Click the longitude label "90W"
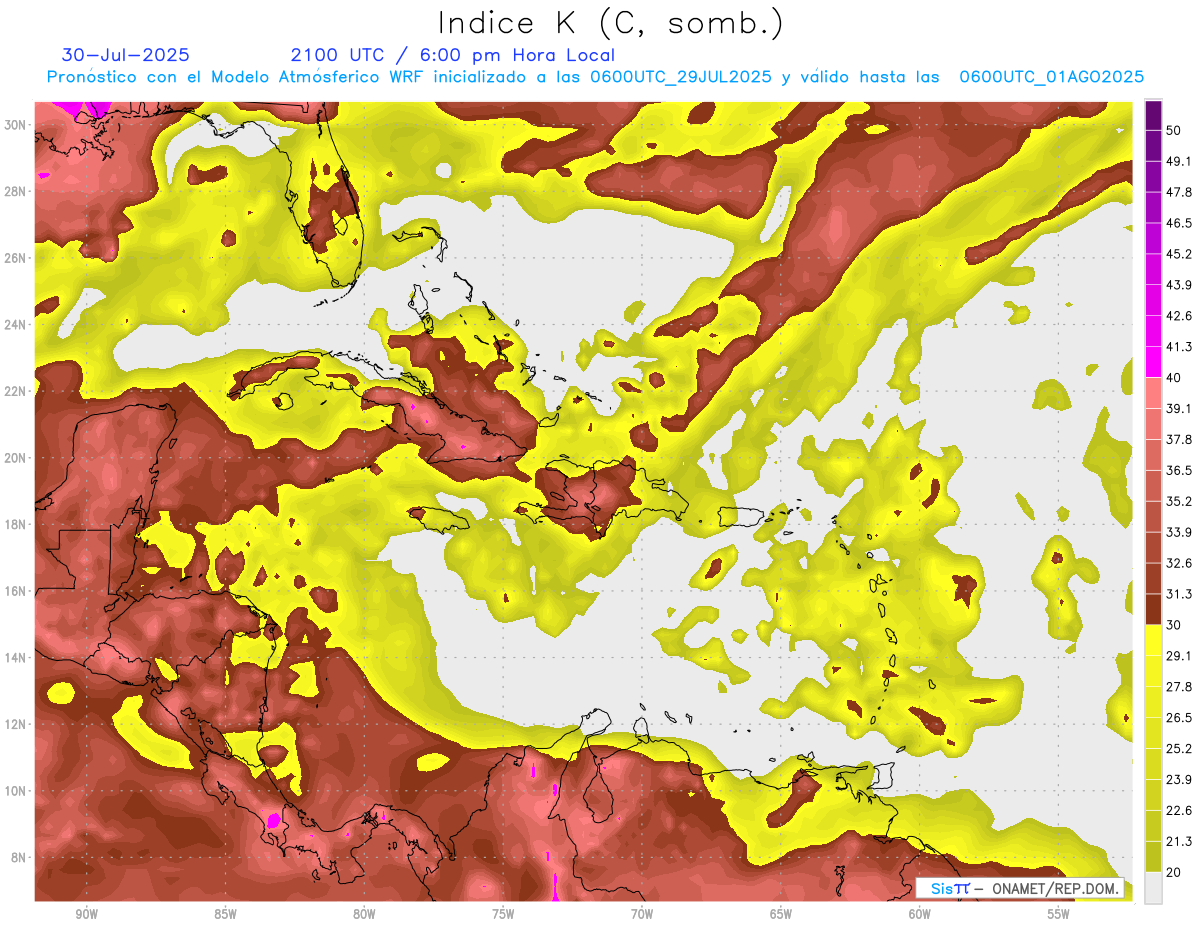 (x=86, y=915)
